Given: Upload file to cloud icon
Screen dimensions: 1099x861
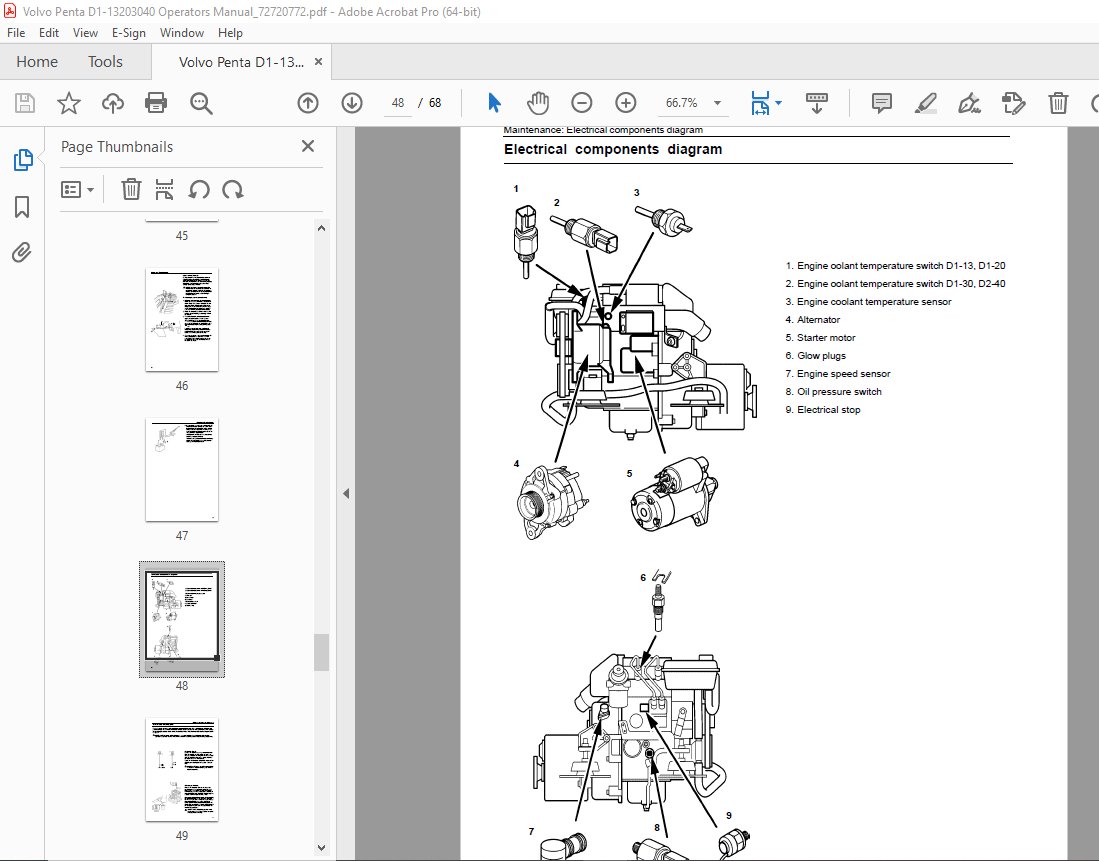Looking at the screenshot, I should pyautogui.click(x=113, y=103).
